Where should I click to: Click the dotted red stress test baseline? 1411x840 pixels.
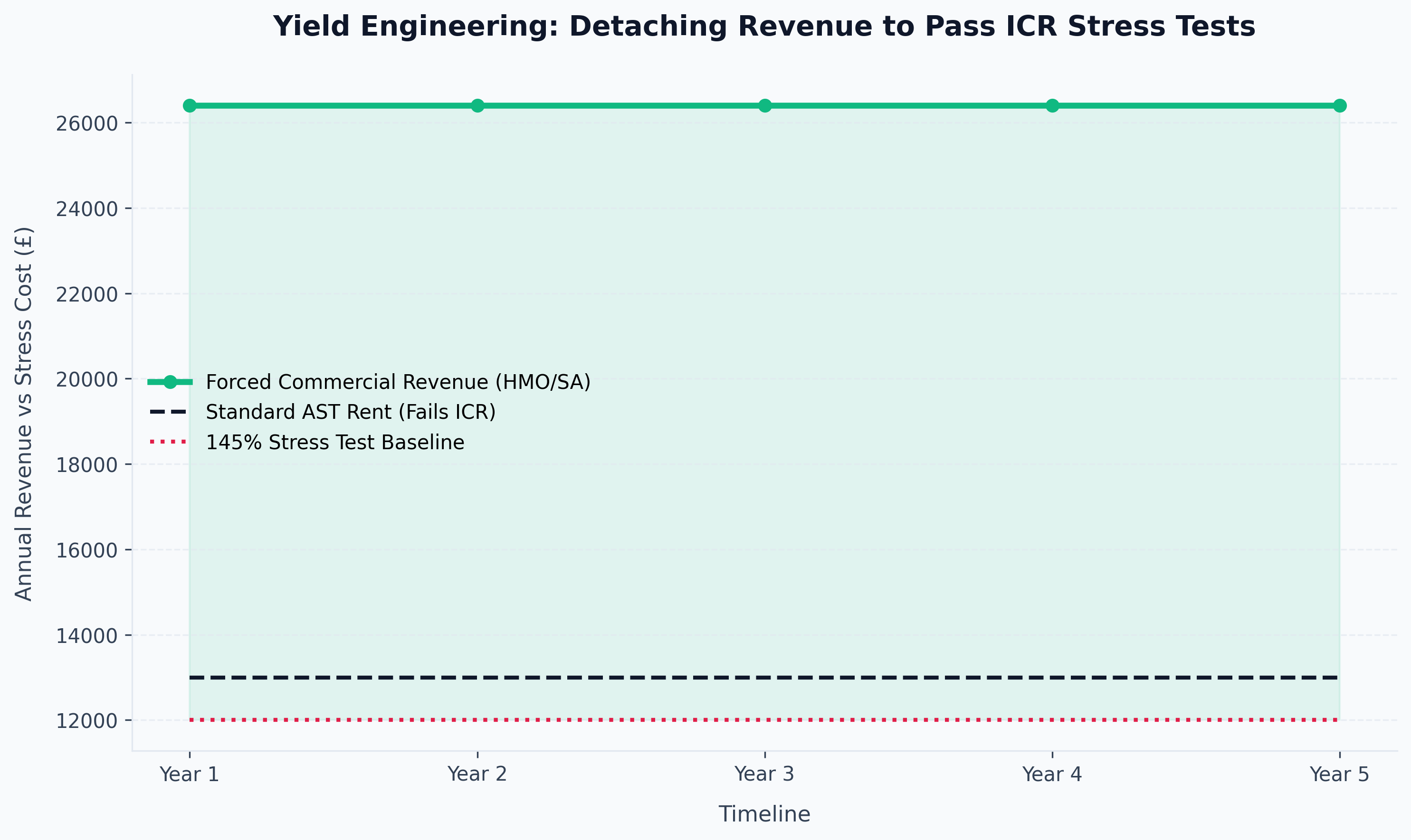[764, 720]
